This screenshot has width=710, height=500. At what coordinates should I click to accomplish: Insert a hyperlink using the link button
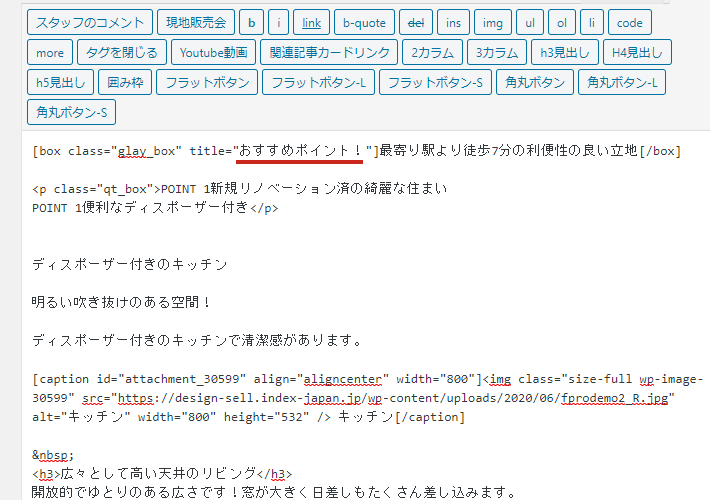tap(312, 22)
